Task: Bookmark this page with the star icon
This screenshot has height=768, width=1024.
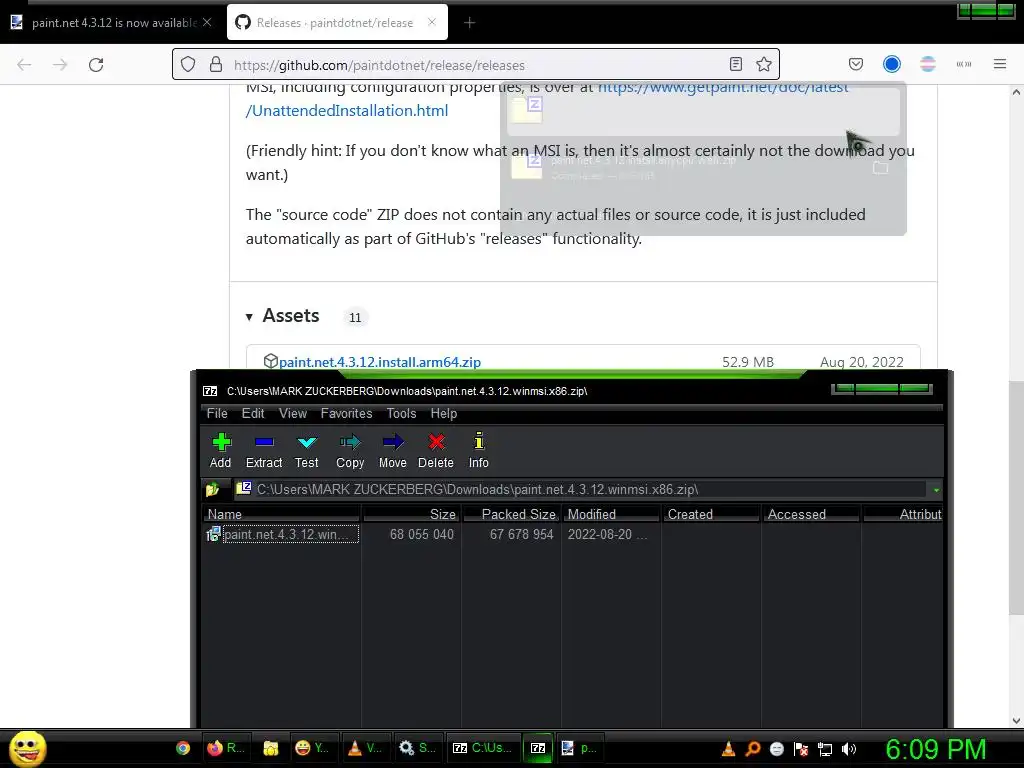Action: [764, 64]
